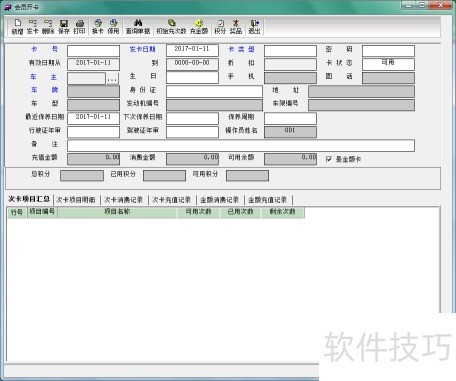Click the 新增 (New) toolbar icon

17,27
